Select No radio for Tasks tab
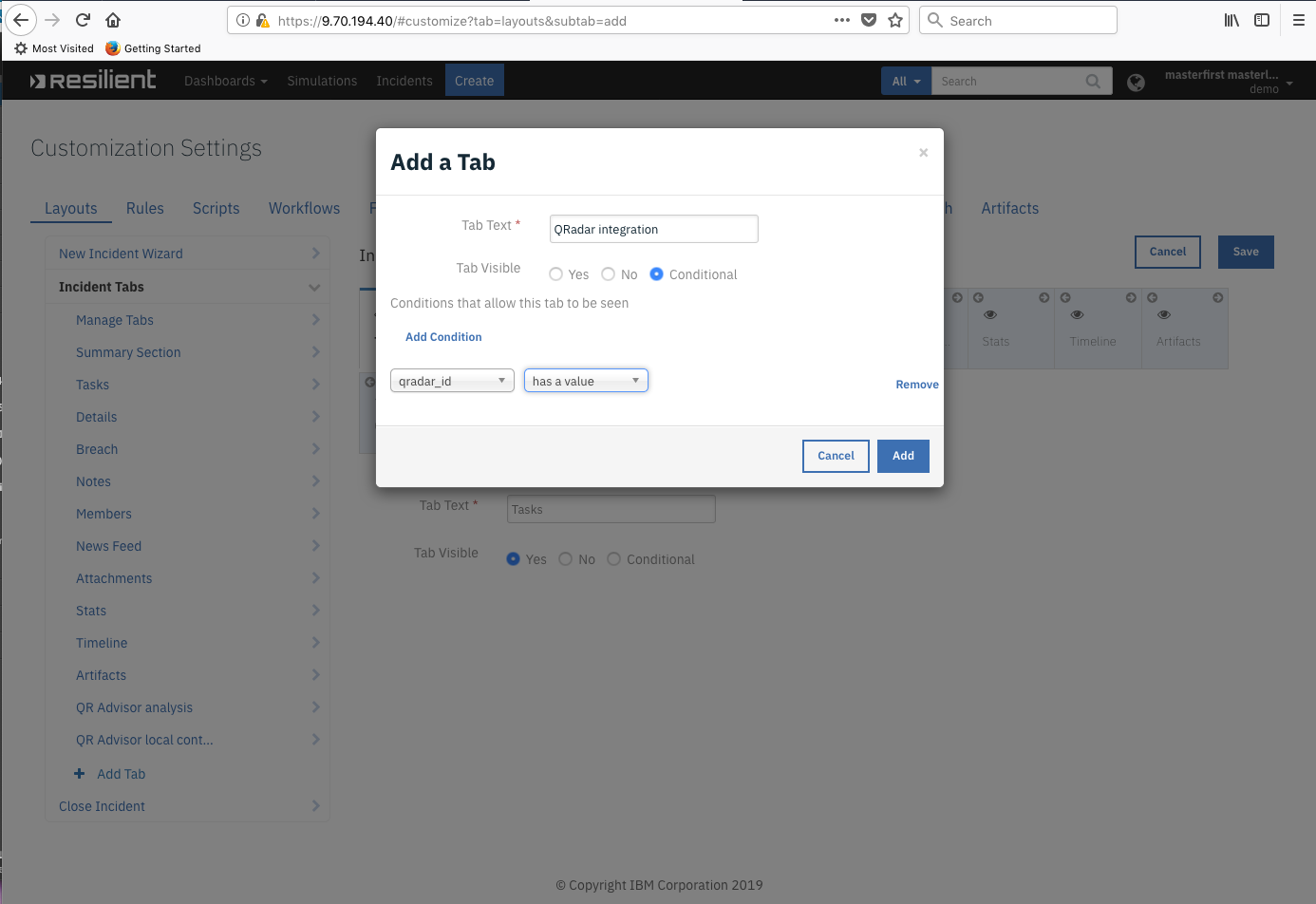The height and width of the screenshot is (904, 1316). 566,559
